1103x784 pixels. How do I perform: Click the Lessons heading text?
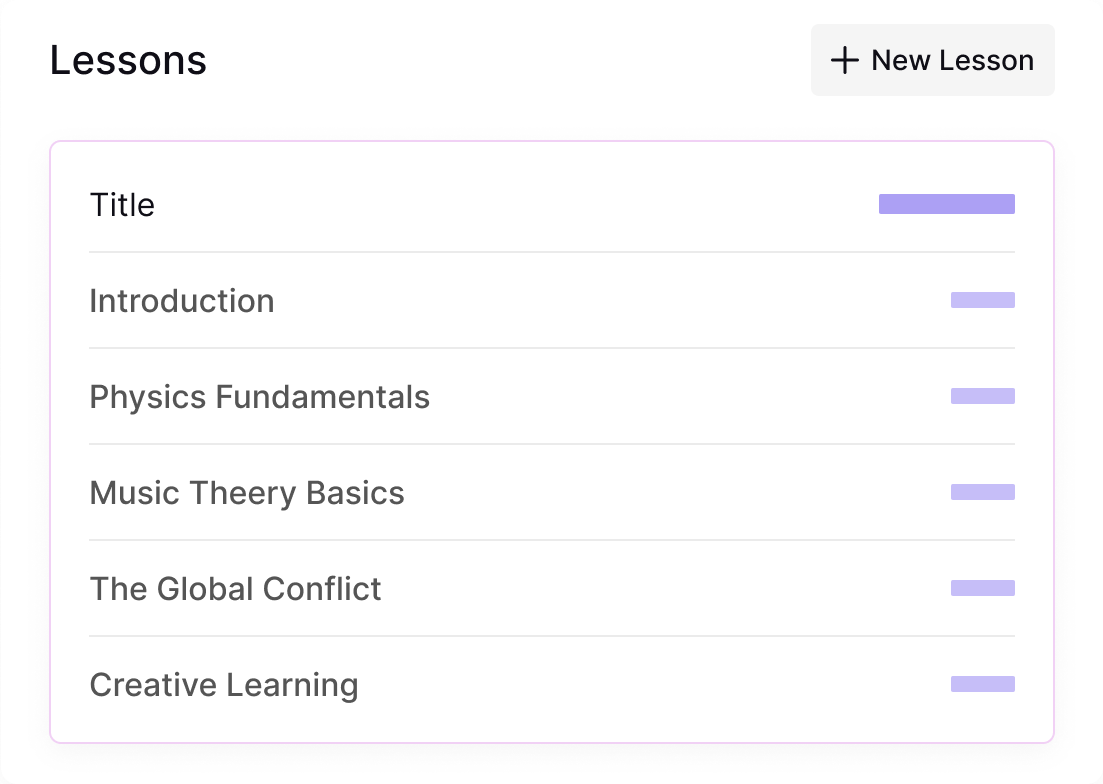(x=128, y=61)
